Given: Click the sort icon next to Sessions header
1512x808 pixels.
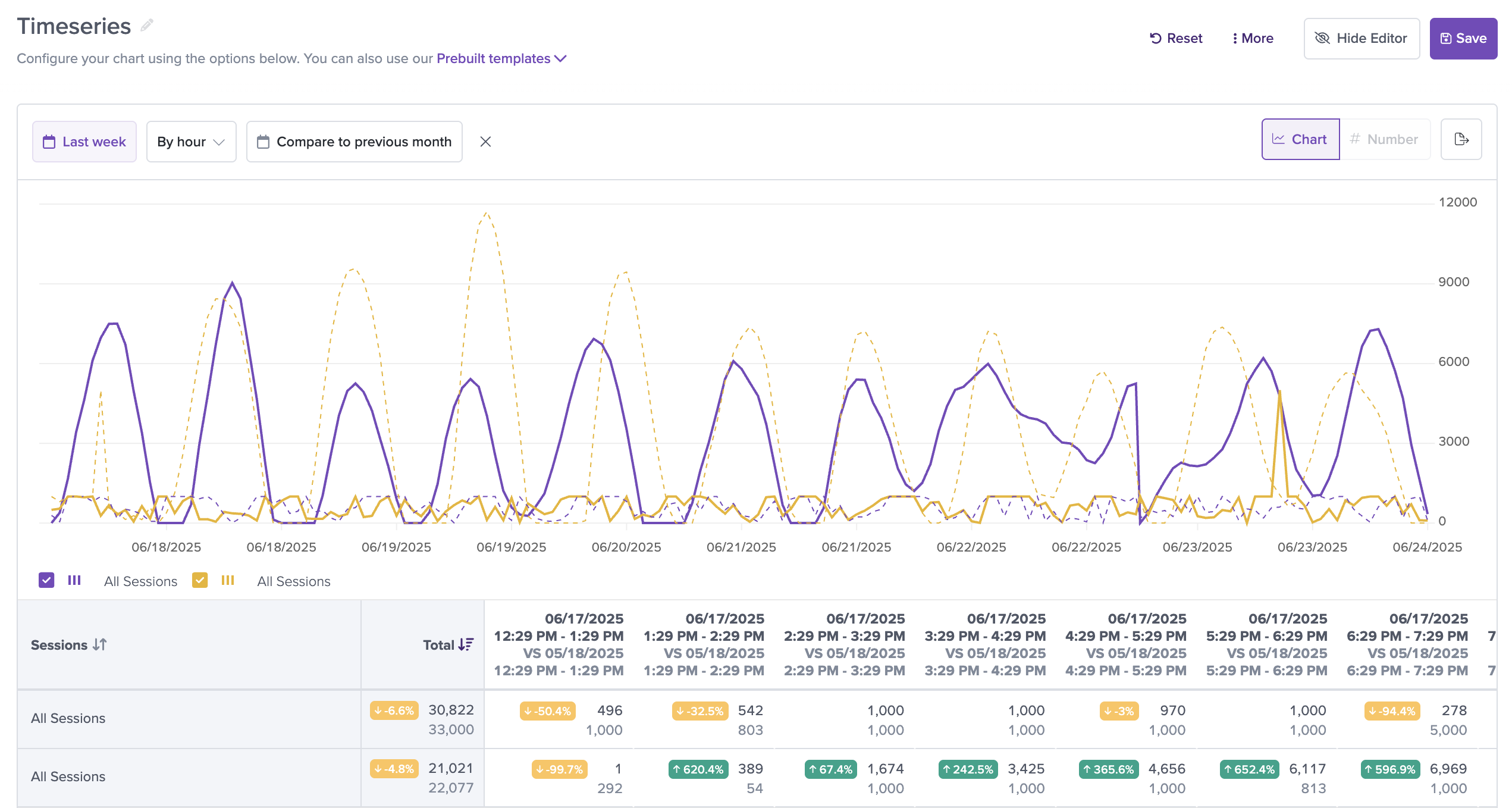Looking at the screenshot, I should coord(100,644).
